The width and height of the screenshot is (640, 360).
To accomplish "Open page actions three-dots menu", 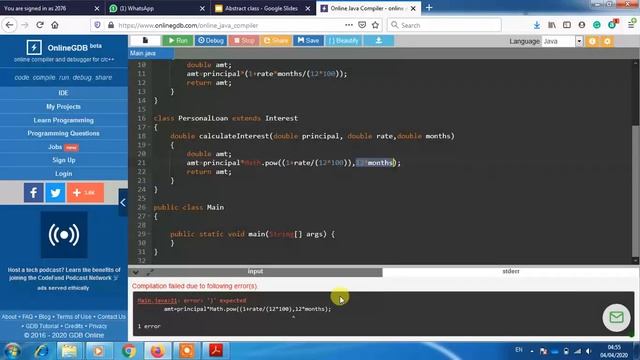I will (349, 25).
